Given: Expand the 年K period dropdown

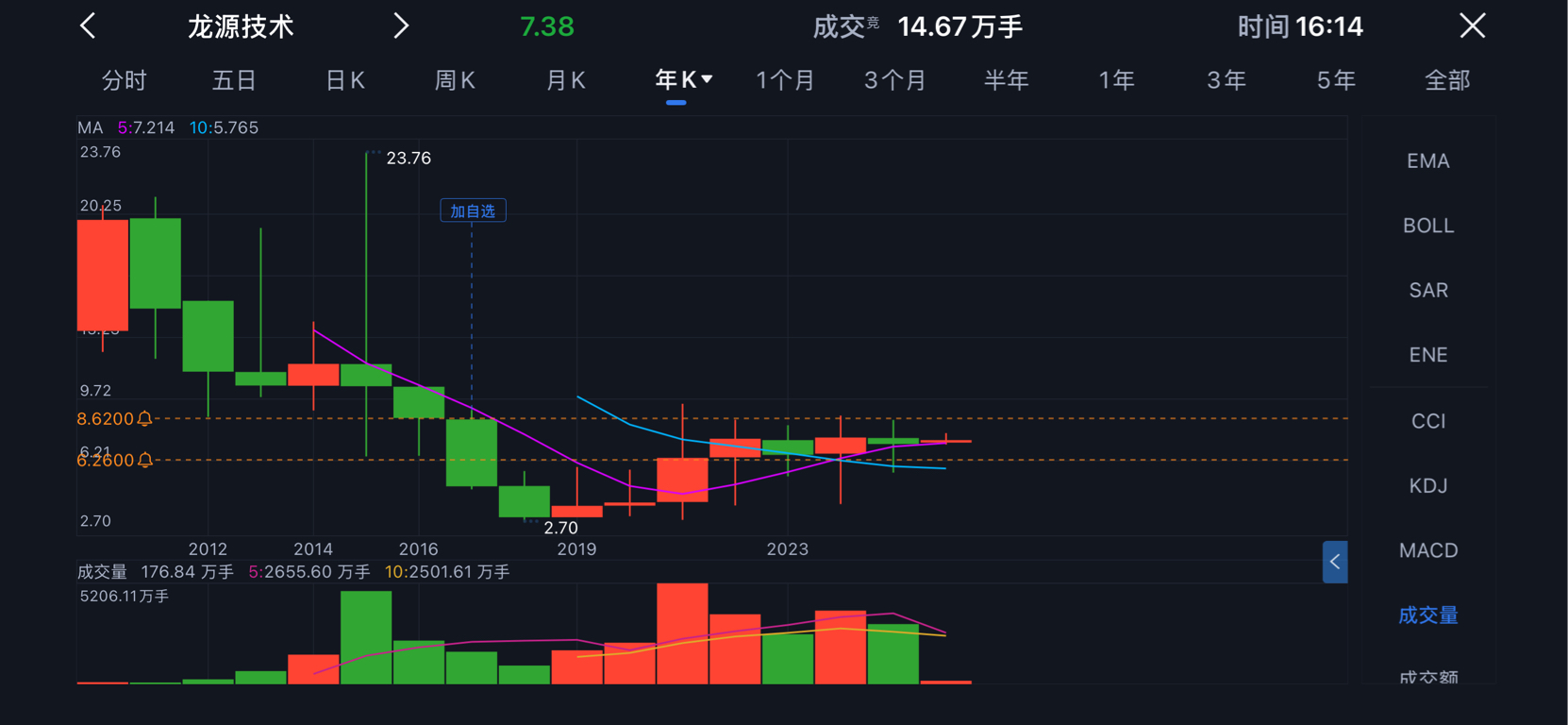Looking at the screenshot, I should [x=684, y=80].
